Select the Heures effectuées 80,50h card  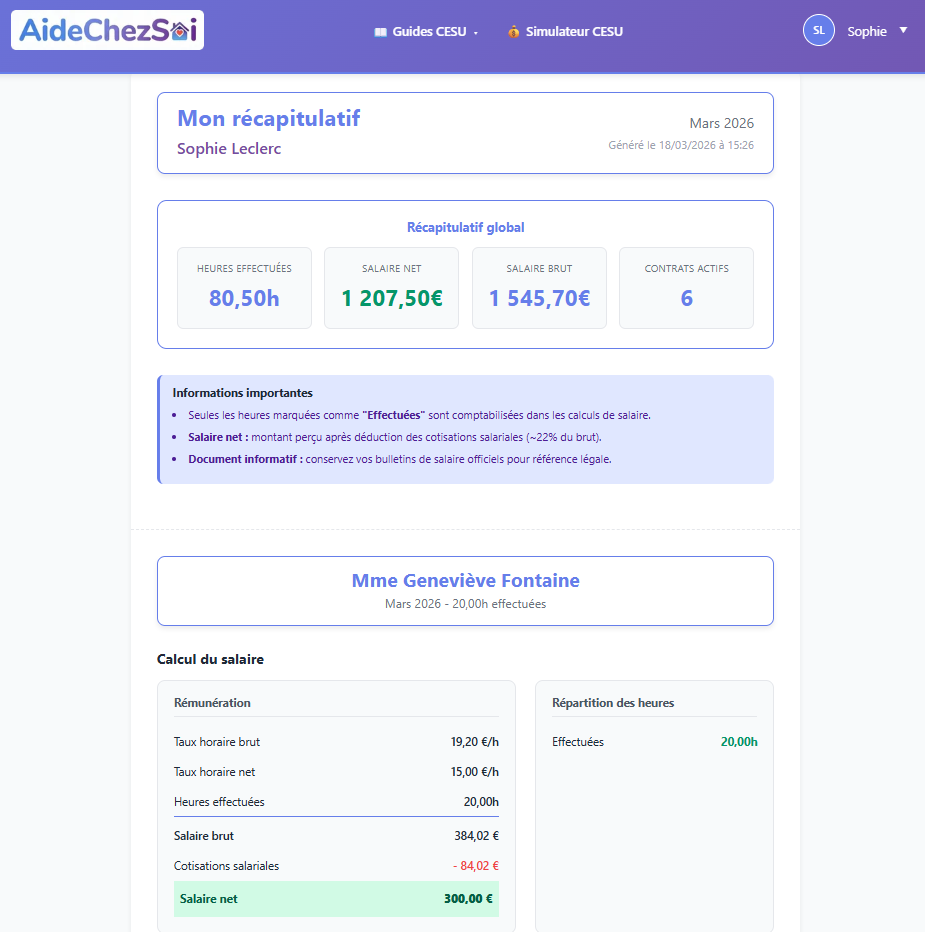click(x=244, y=288)
